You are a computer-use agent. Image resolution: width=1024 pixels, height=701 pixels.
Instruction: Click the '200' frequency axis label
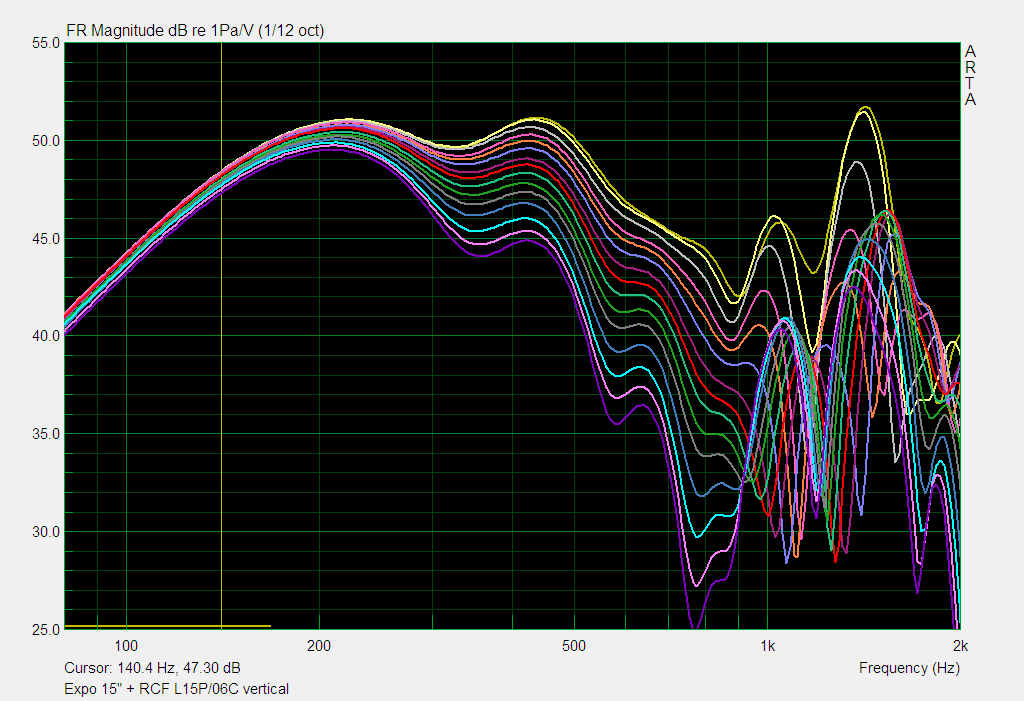pos(319,646)
